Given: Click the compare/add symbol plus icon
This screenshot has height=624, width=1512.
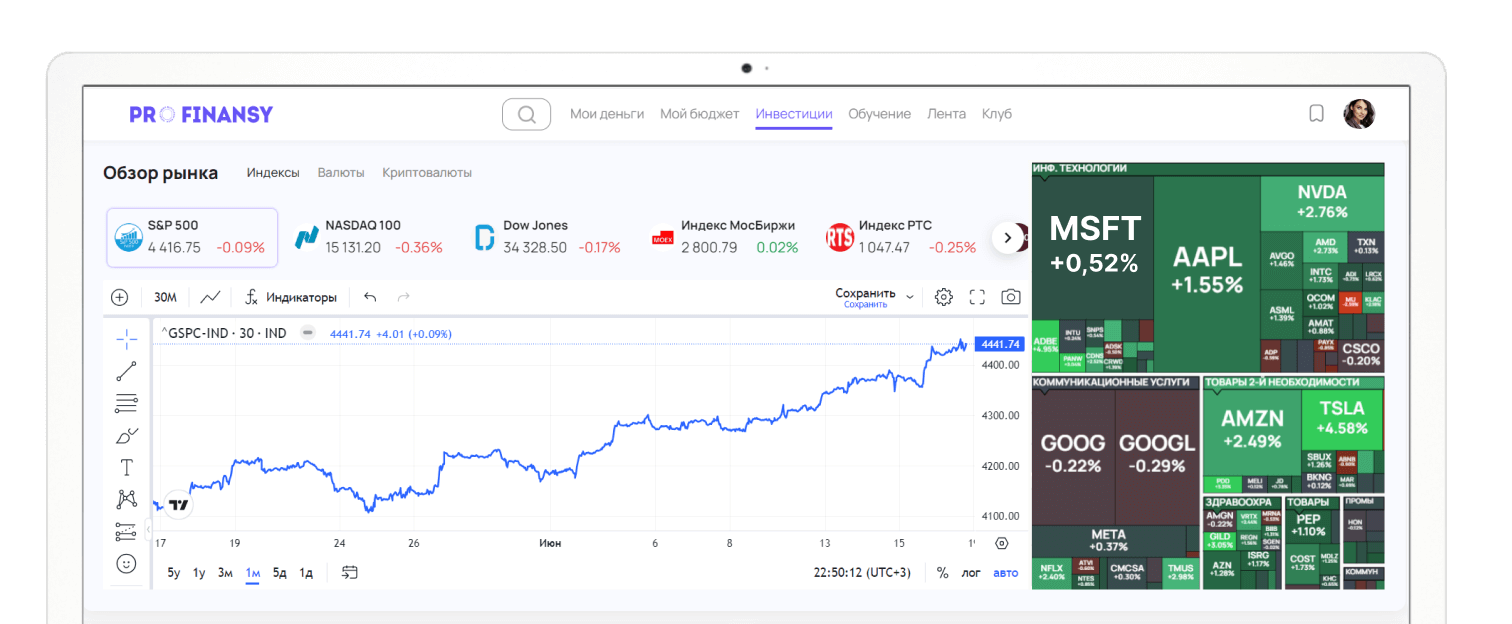Looking at the screenshot, I should (120, 297).
